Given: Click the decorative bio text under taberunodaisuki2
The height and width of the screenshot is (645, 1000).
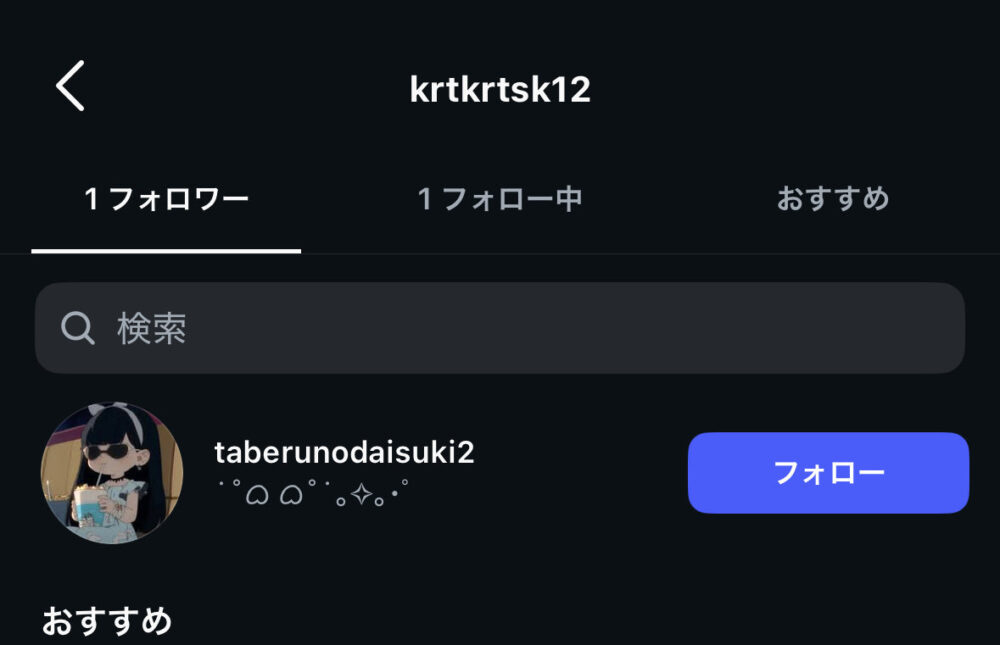Looking at the screenshot, I should tap(312, 493).
